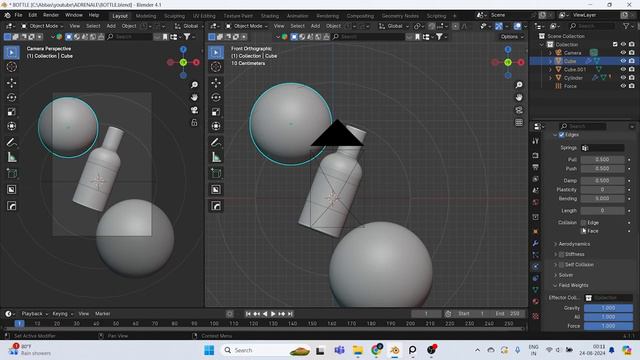Open Add menu in left viewport header

[111, 26]
